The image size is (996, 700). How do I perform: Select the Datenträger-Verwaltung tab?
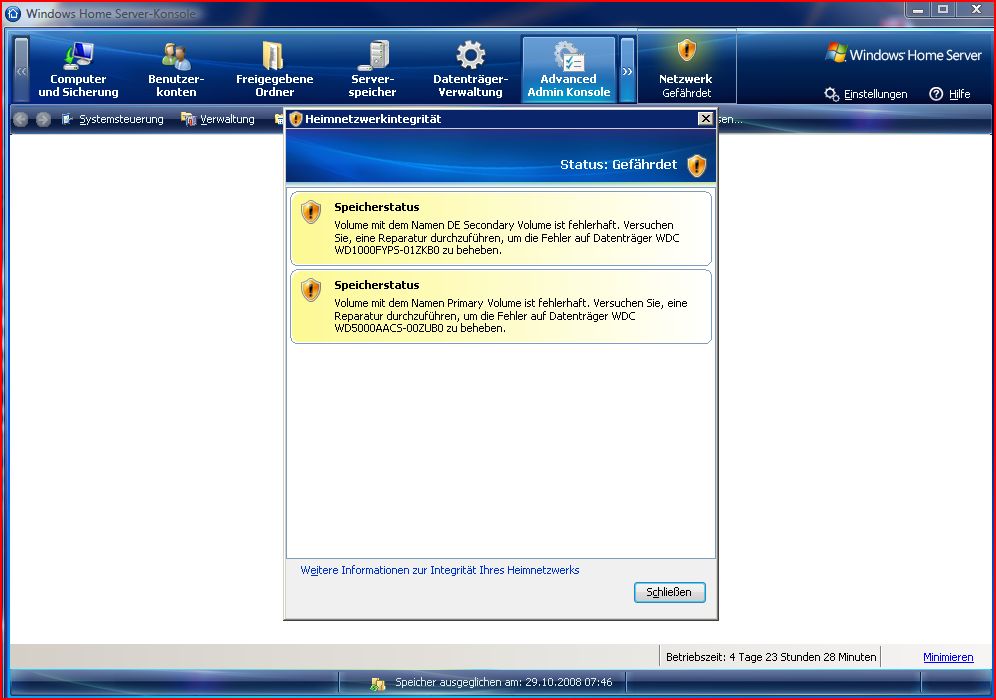point(470,69)
